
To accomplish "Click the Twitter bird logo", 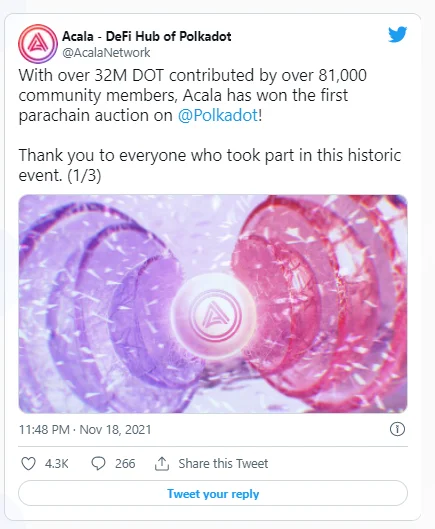I will (397, 34).
